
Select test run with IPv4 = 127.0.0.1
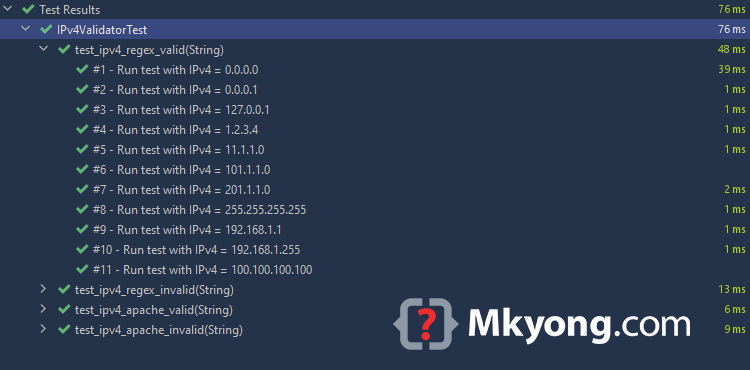tap(181, 110)
